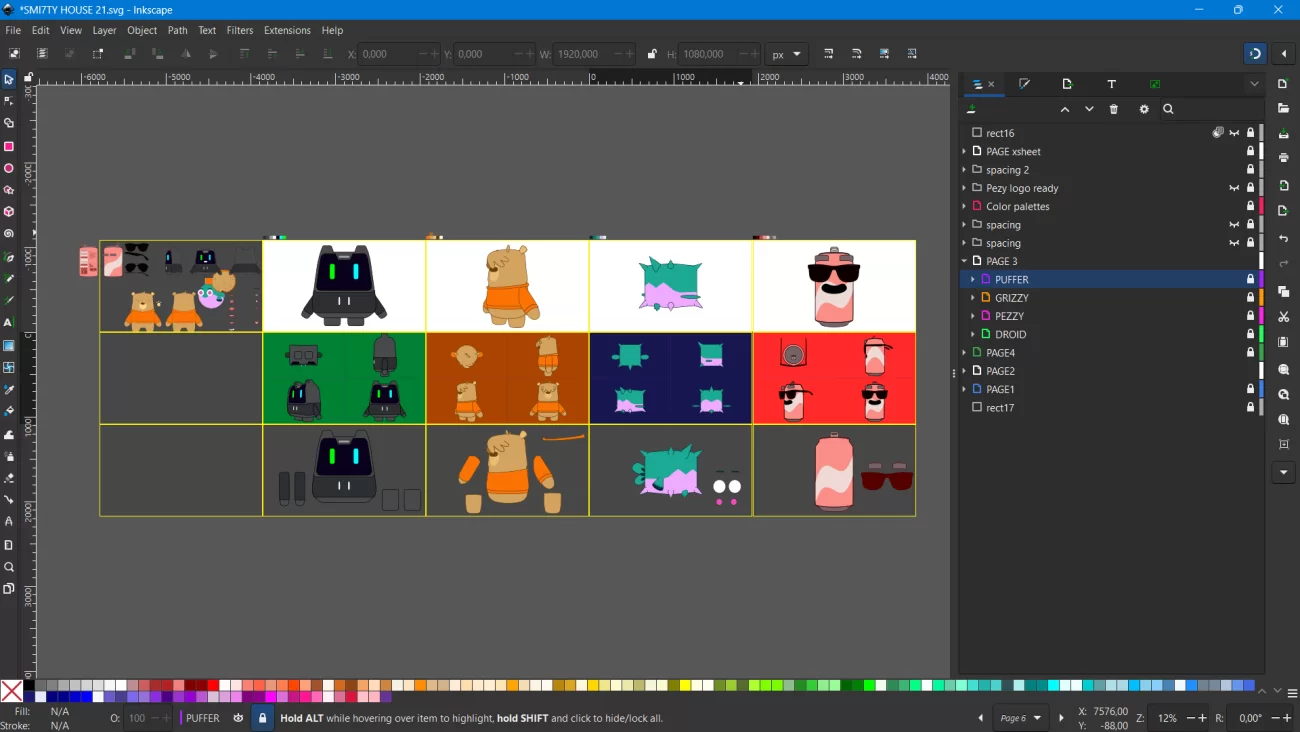The image size is (1300, 732).
Task: Expand the GRIZZY layer
Action: pyautogui.click(x=973, y=298)
